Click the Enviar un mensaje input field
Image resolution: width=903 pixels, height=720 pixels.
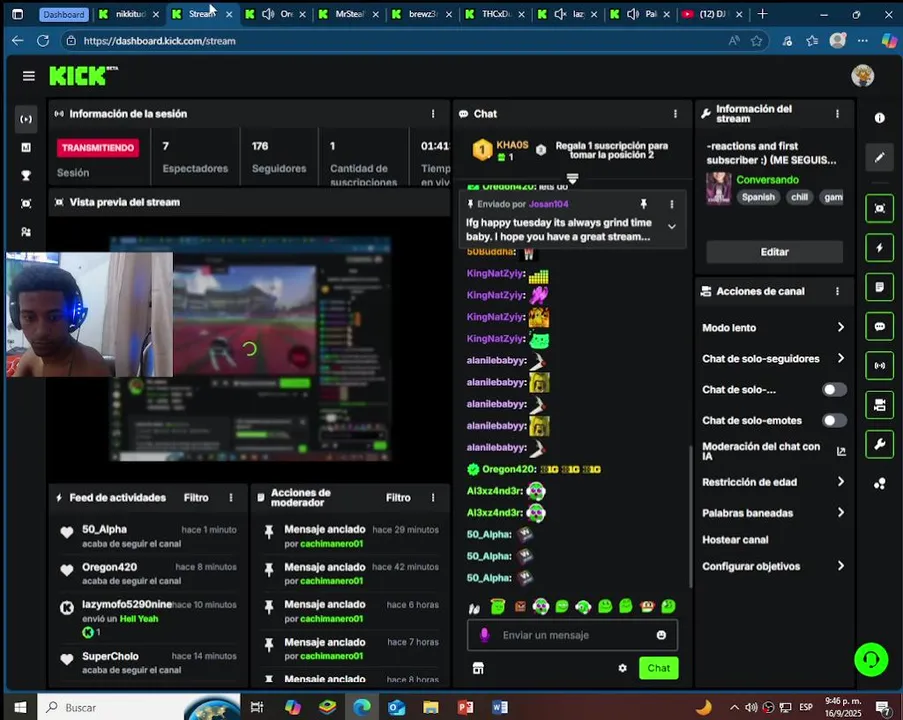[572, 635]
